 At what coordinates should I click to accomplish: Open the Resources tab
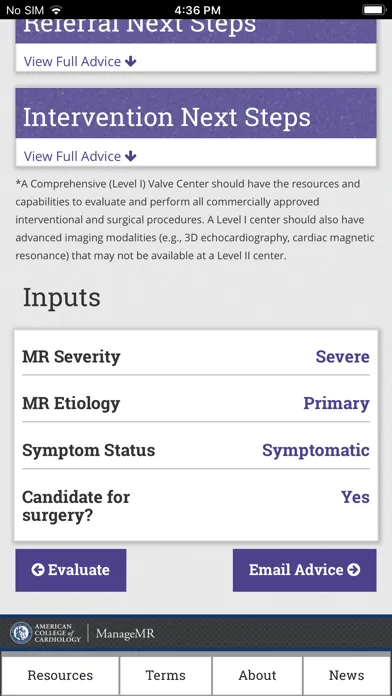(x=60, y=675)
